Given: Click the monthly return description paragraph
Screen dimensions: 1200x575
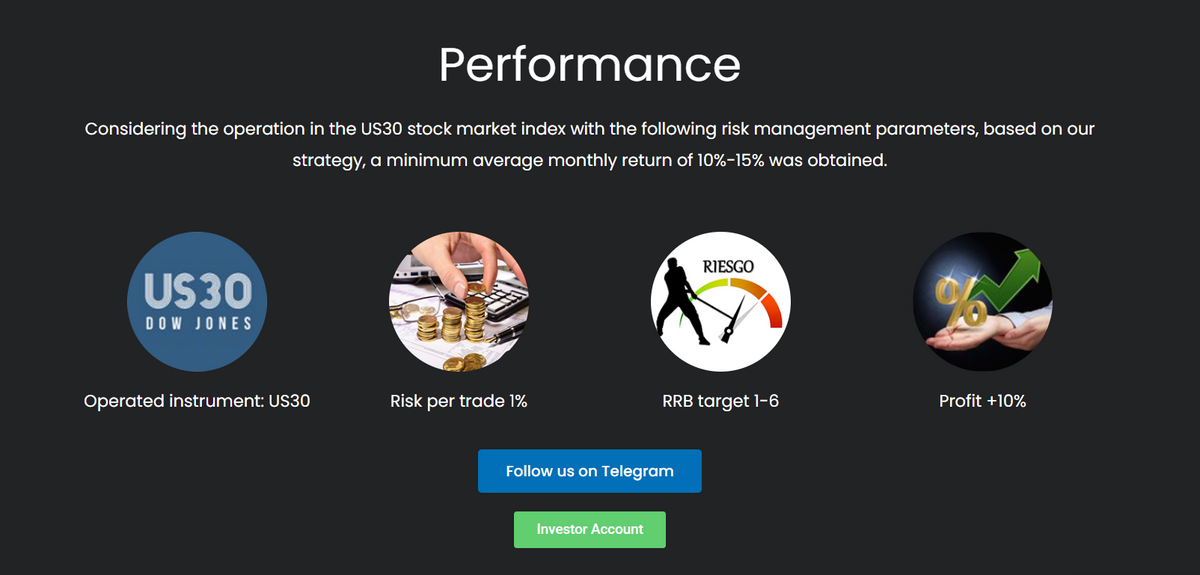Looking at the screenshot, I should coord(590,144).
